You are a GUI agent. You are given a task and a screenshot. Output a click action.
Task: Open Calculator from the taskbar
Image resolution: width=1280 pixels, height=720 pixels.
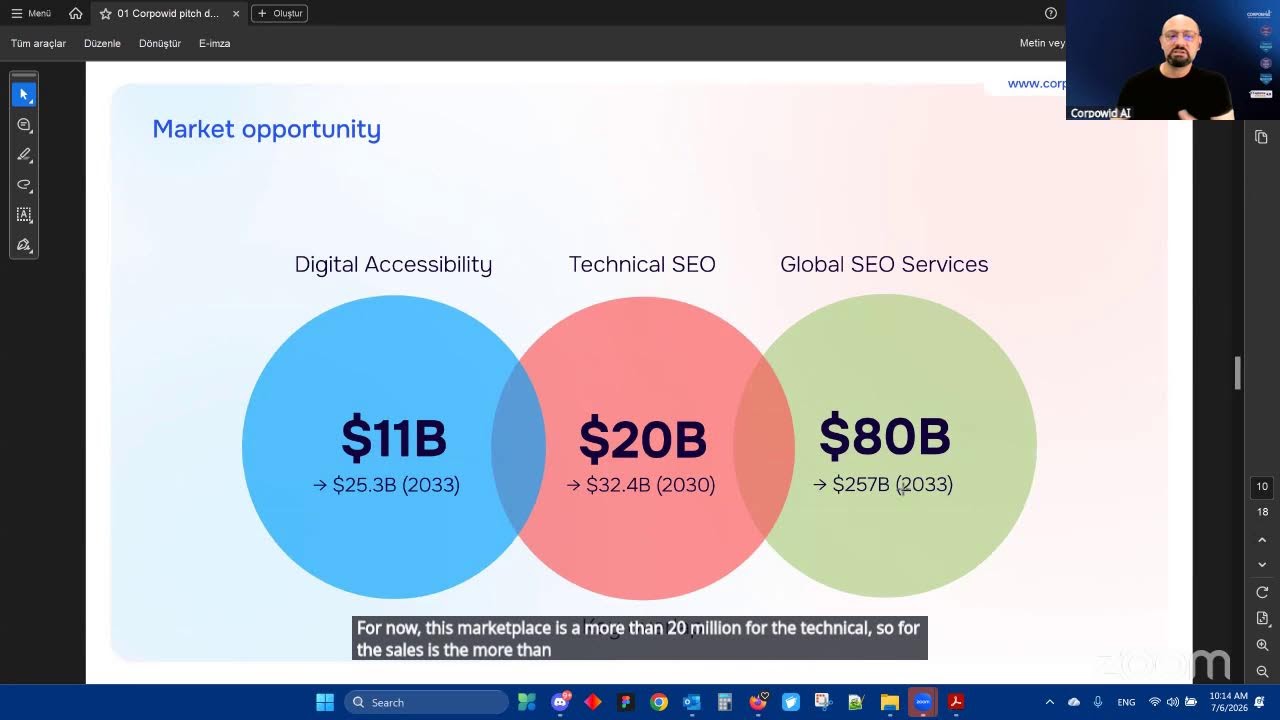[725, 702]
